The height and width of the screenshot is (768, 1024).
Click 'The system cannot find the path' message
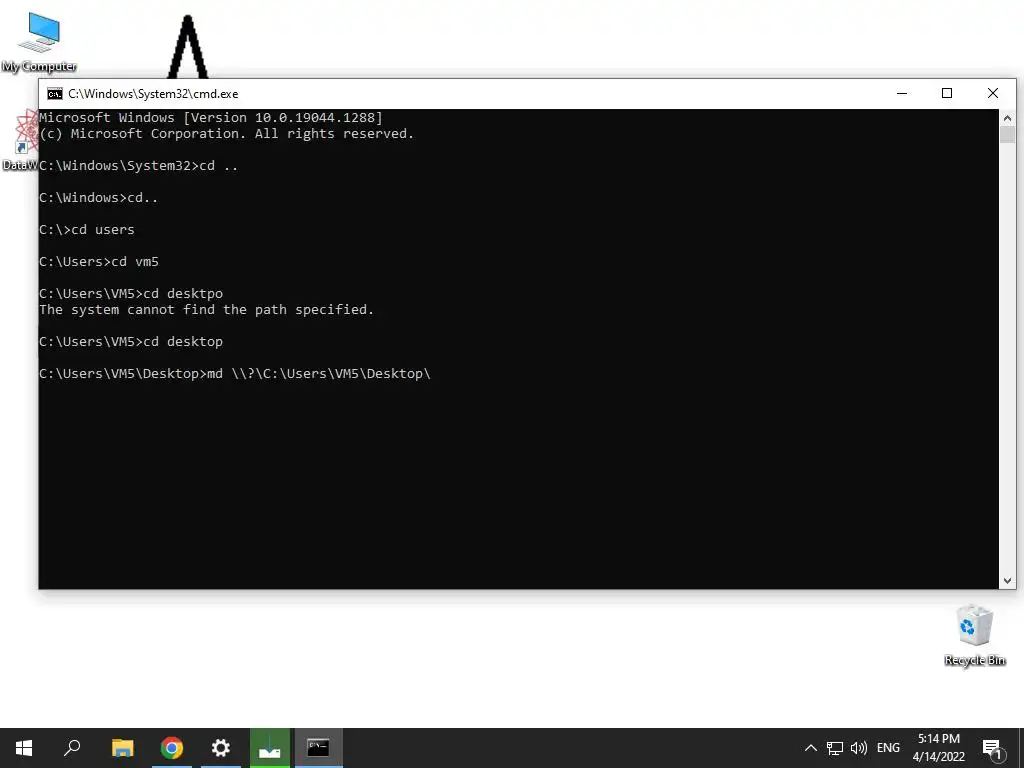(206, 310)
